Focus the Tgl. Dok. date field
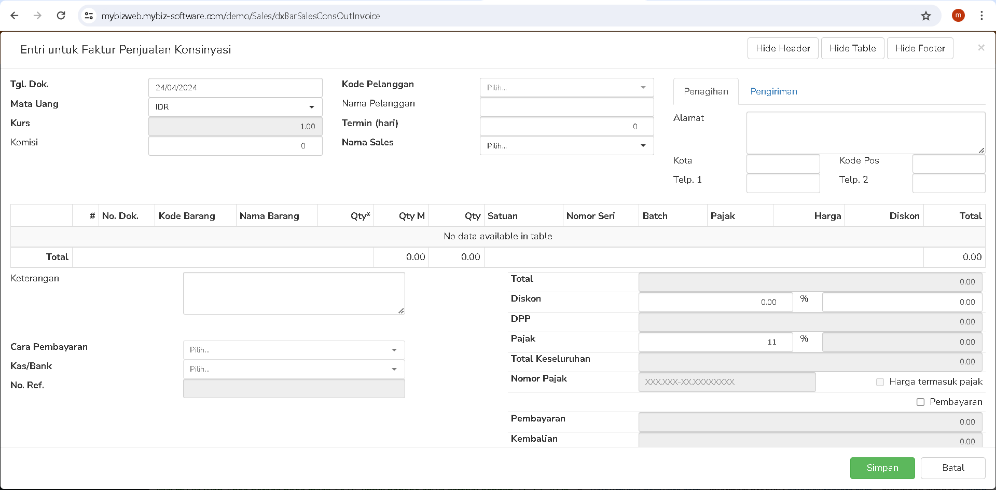The width and height of the screenshot is (996, 490). point(236,88)
